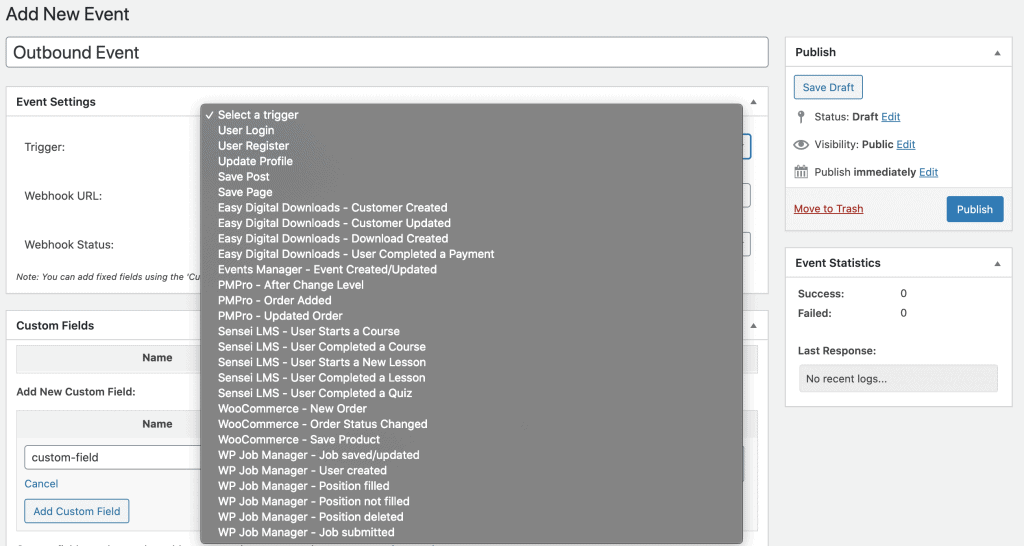
Task: Click the Visibility eye icon
Action: [801, 144]
